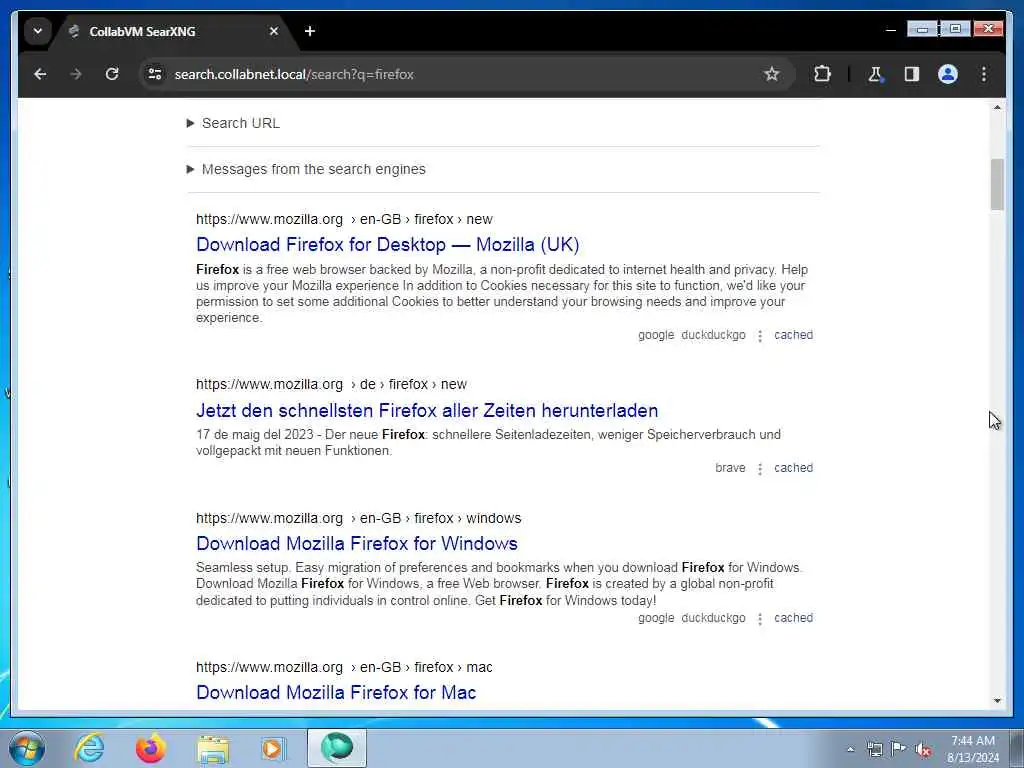Open cached link for Firefox for Windows result
Image resolution: width=1024 pixels, height=768 pixels.
click(793, 618)
